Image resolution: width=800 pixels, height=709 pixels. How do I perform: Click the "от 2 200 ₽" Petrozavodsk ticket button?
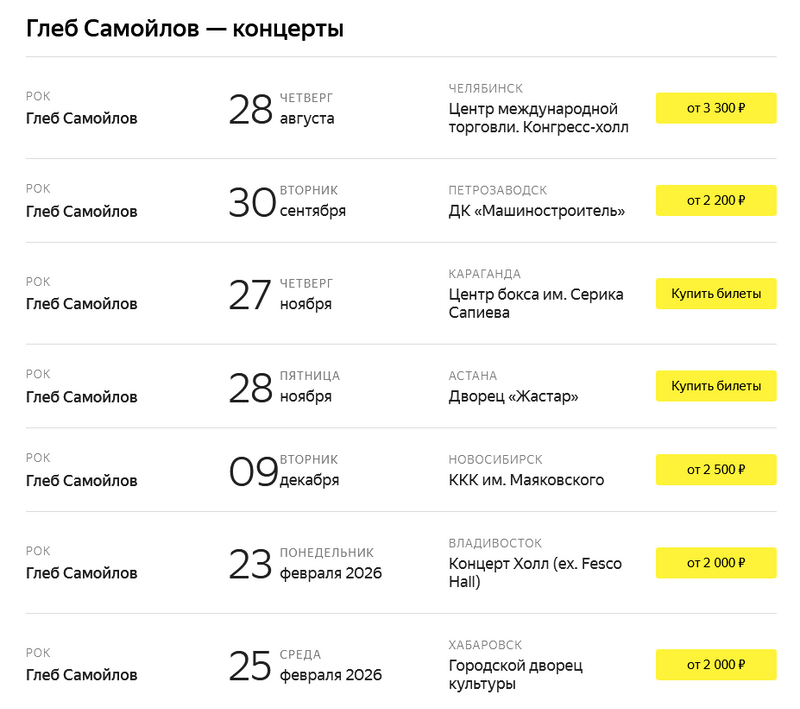pyautogui.click(x=716, y=200)
